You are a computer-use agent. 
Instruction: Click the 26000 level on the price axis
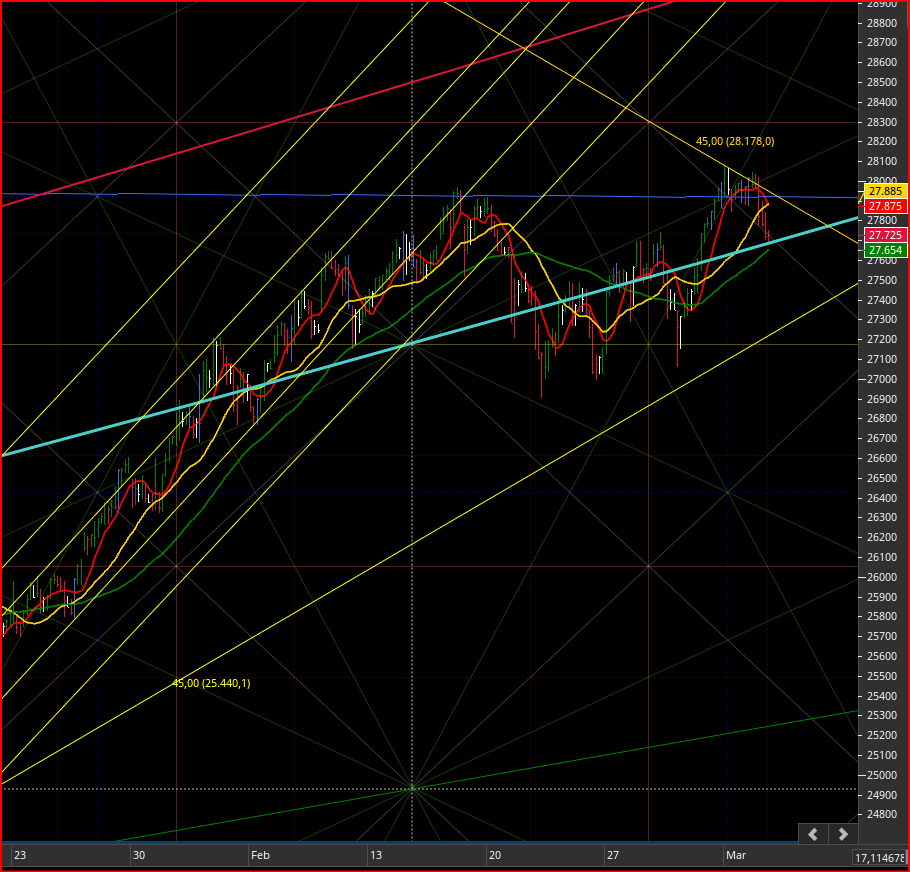click(x=882, y=577)
